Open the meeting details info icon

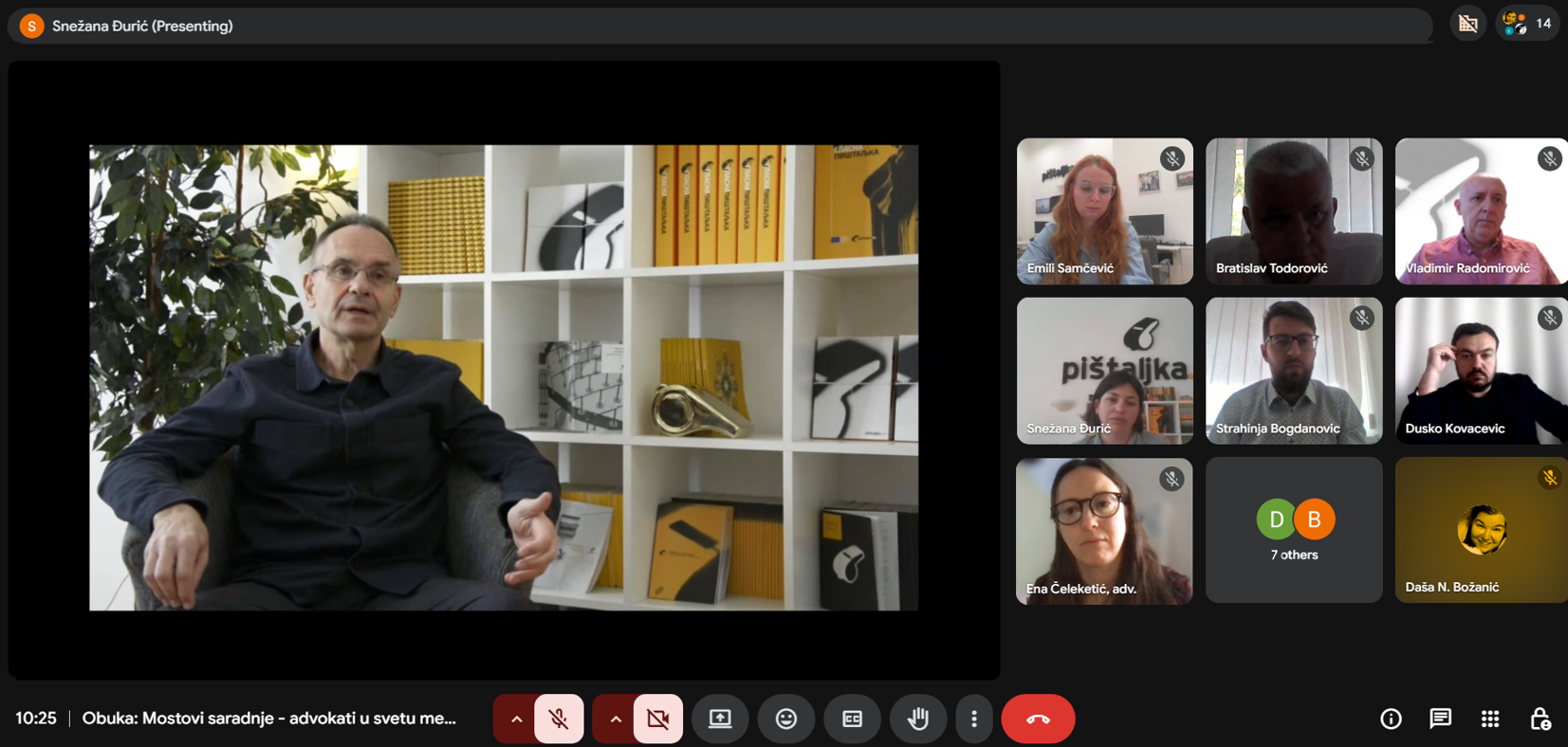tap(1391, 719)
